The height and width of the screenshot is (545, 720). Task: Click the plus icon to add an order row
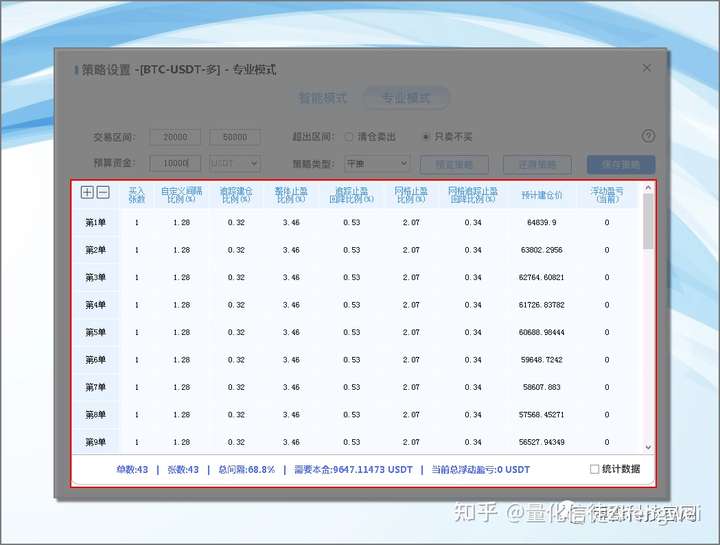(87, 192)
